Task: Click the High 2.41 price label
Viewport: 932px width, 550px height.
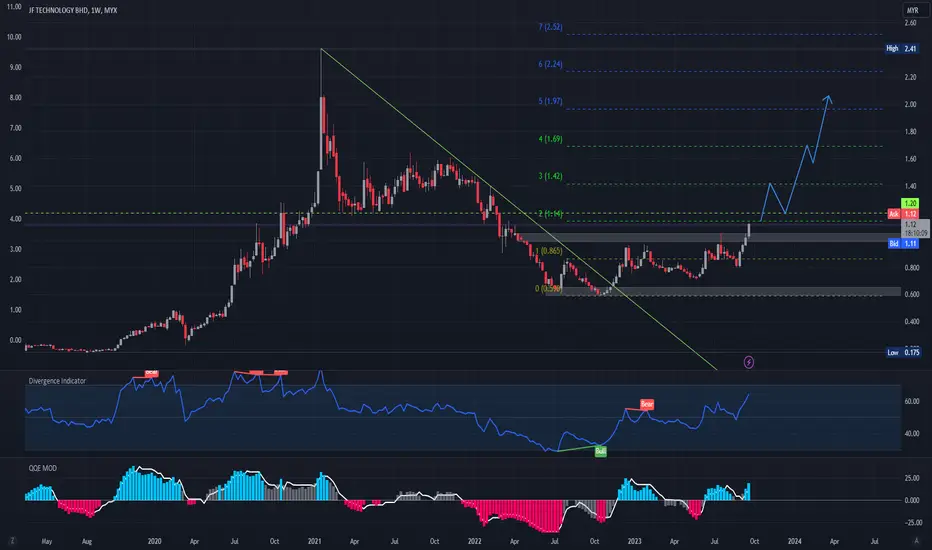Action: pyautogui.click(x=902, y=48)
